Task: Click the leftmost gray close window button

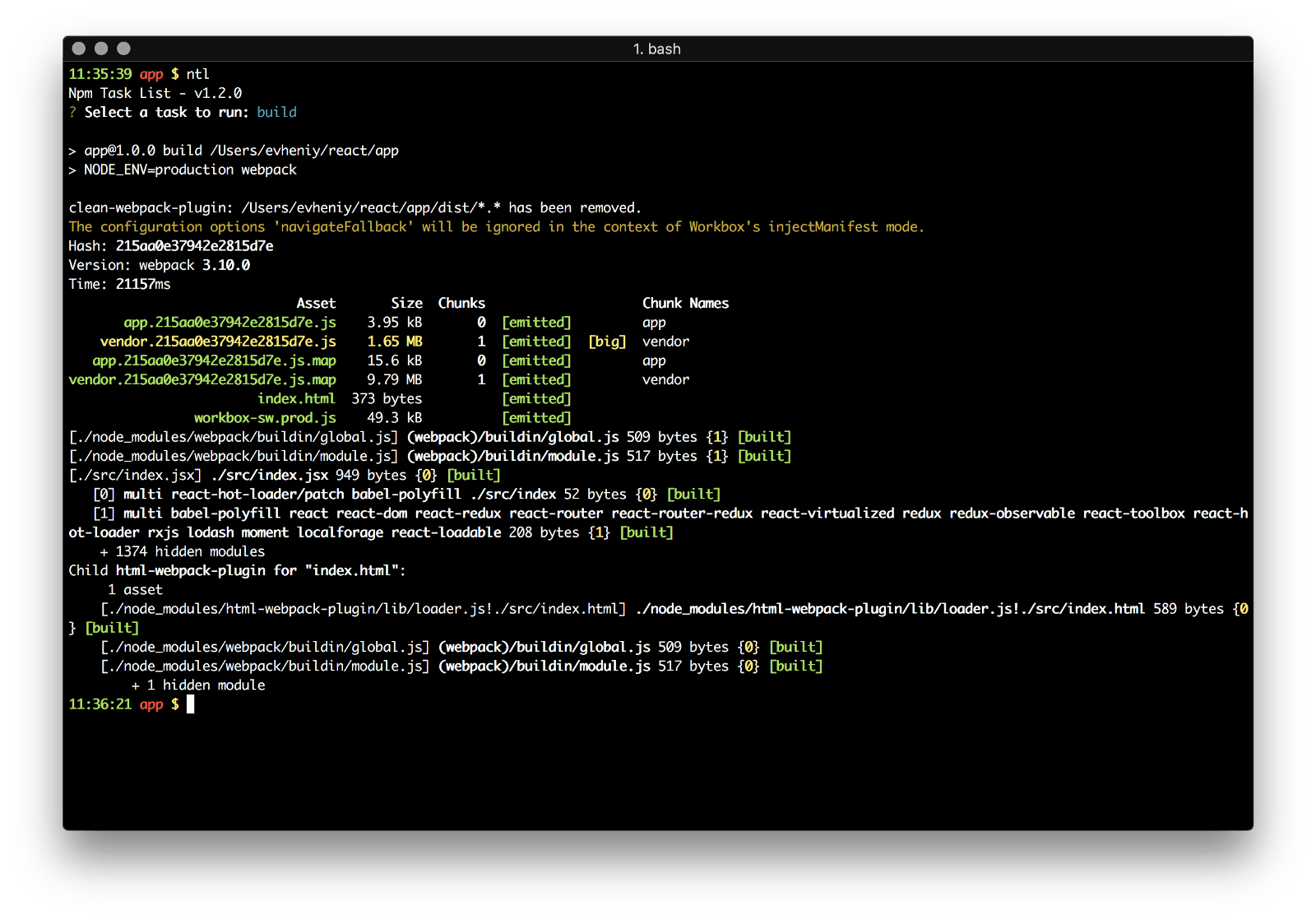Action: [79, 49]
